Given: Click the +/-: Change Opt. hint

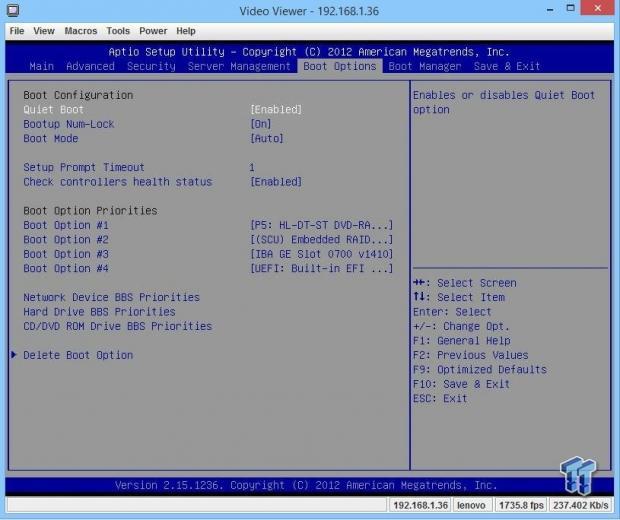Looking at the screenshot, I should (x=461, y=326).
